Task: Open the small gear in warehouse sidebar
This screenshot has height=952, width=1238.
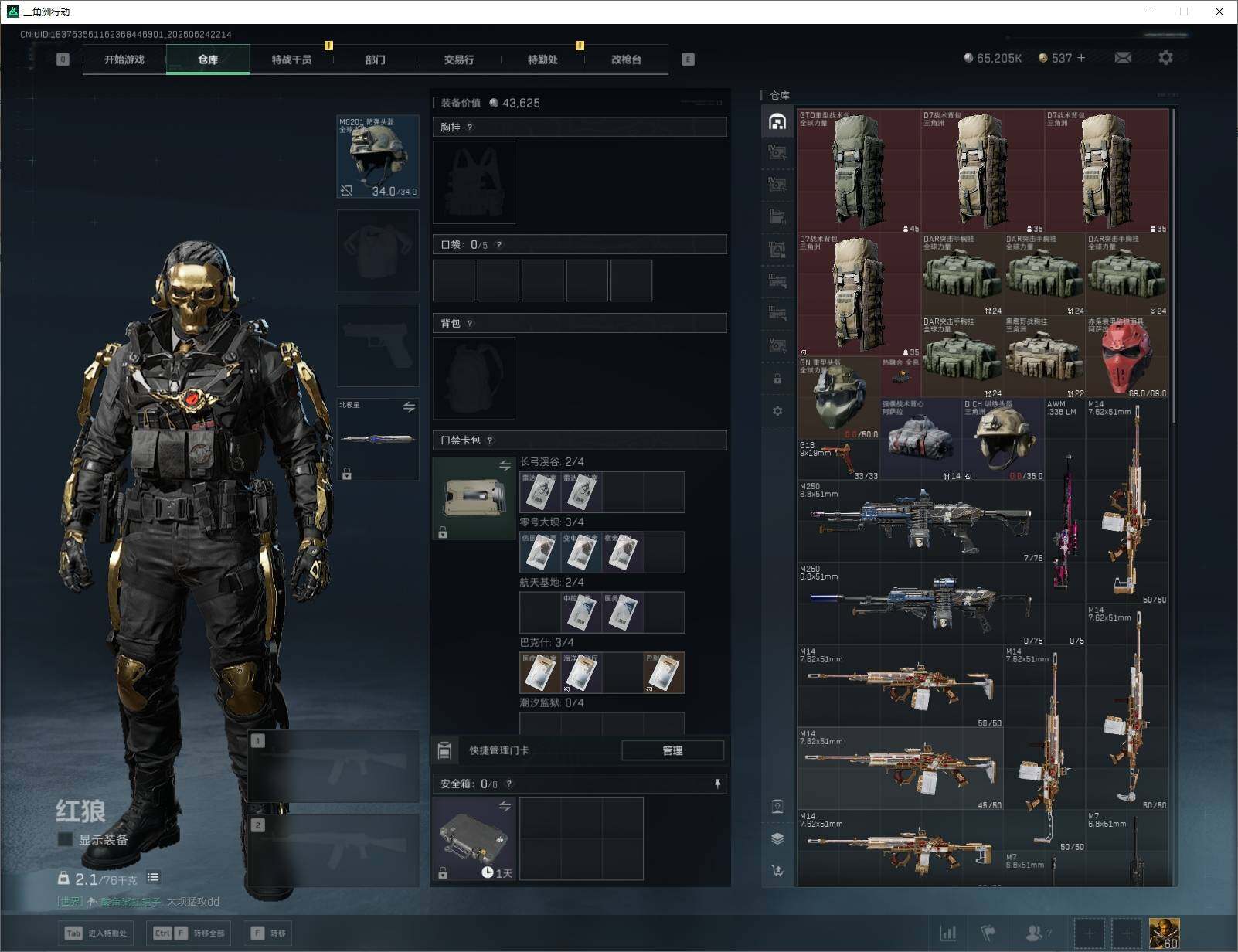Action: (x=777, y=411)
